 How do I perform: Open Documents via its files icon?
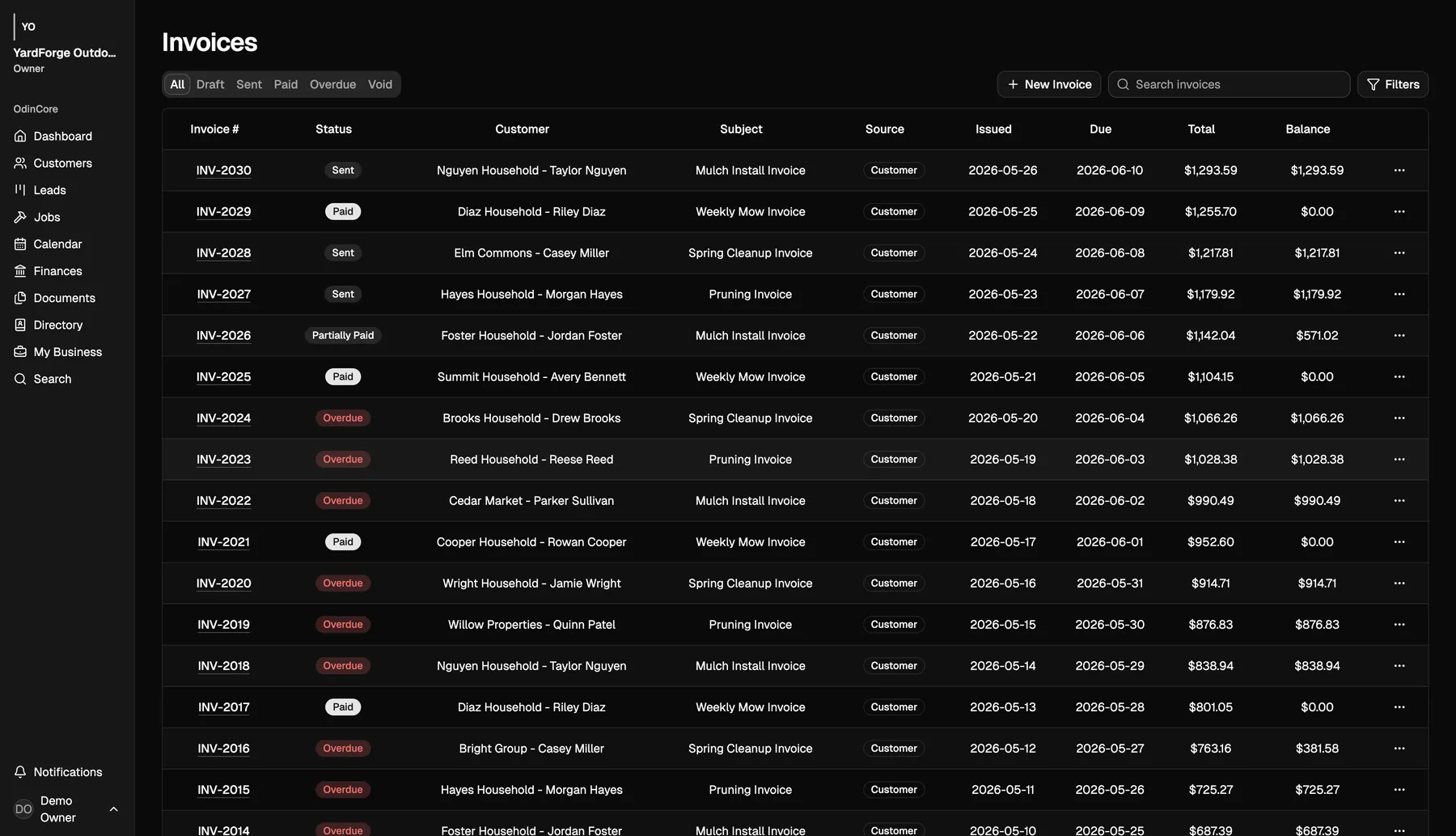20,298
